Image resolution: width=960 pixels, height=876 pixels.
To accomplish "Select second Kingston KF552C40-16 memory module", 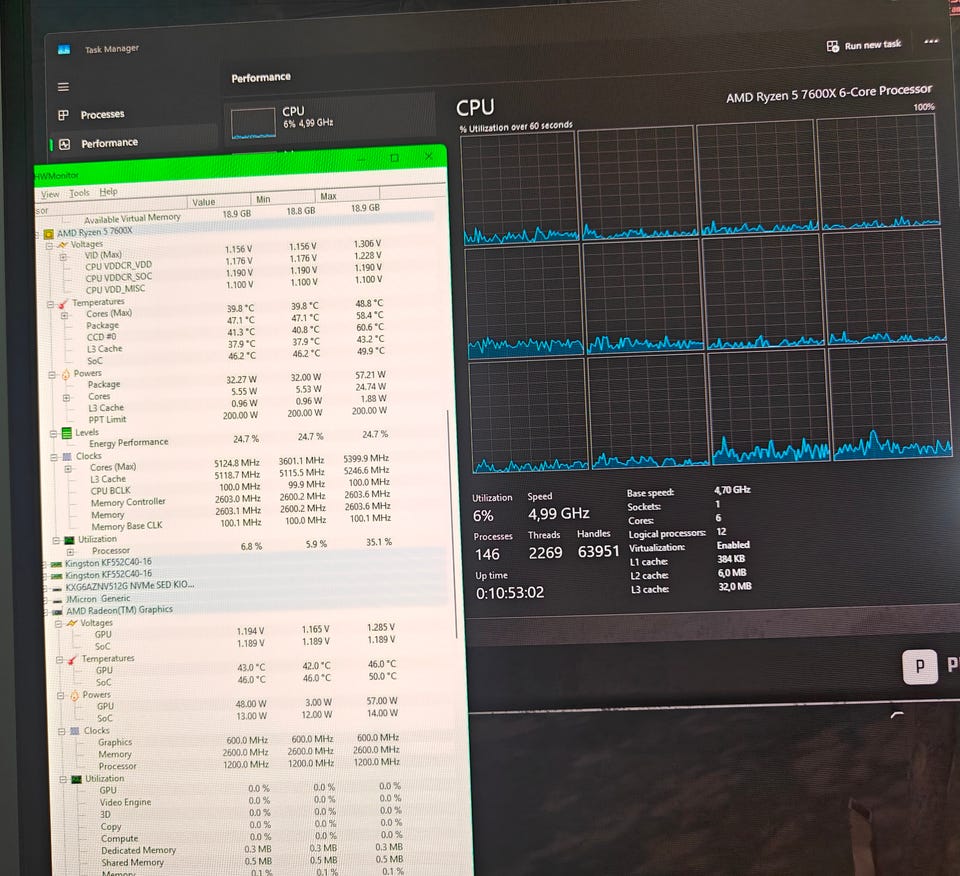I will pyautogui.click(x=108, y=574).
